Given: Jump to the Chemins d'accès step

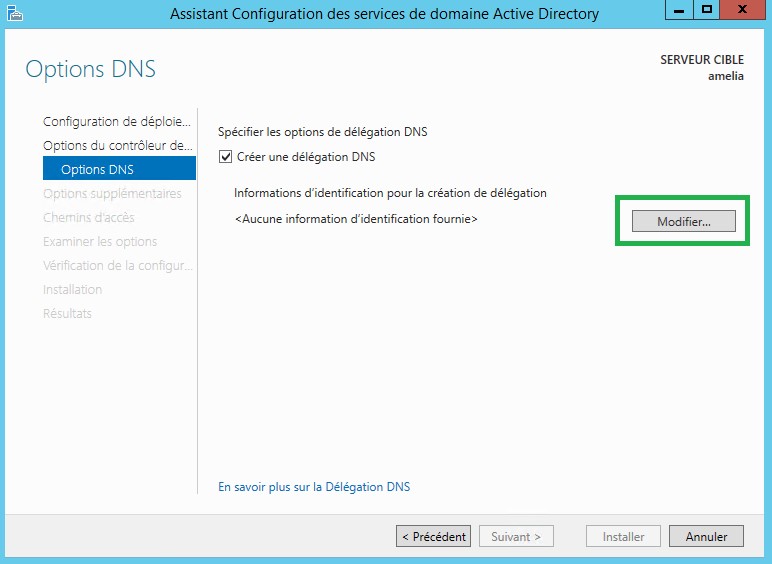Looking at the screenshot, I should click(88, 218).
